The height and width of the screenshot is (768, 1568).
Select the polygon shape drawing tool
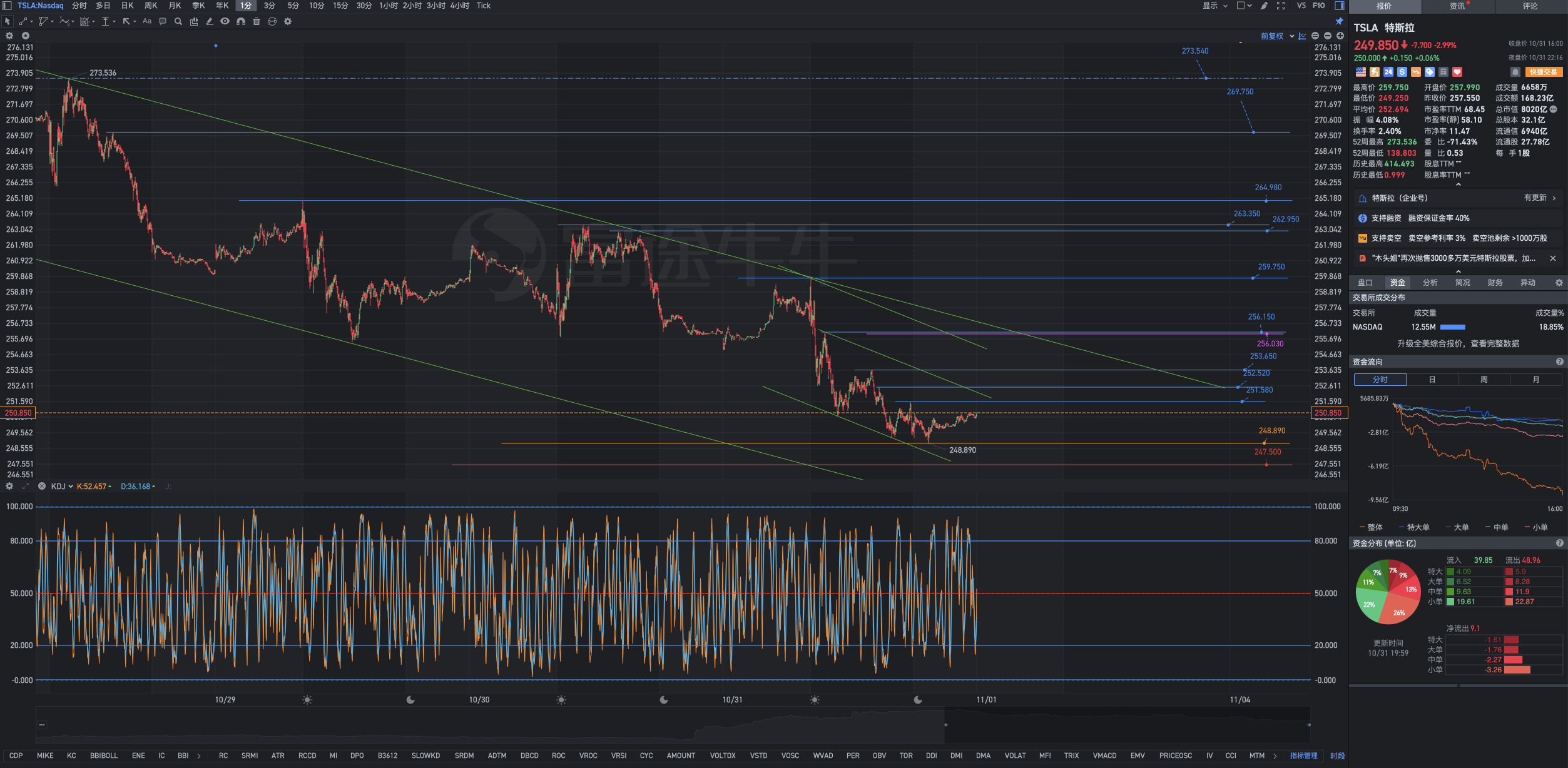[x=43, y=21]
